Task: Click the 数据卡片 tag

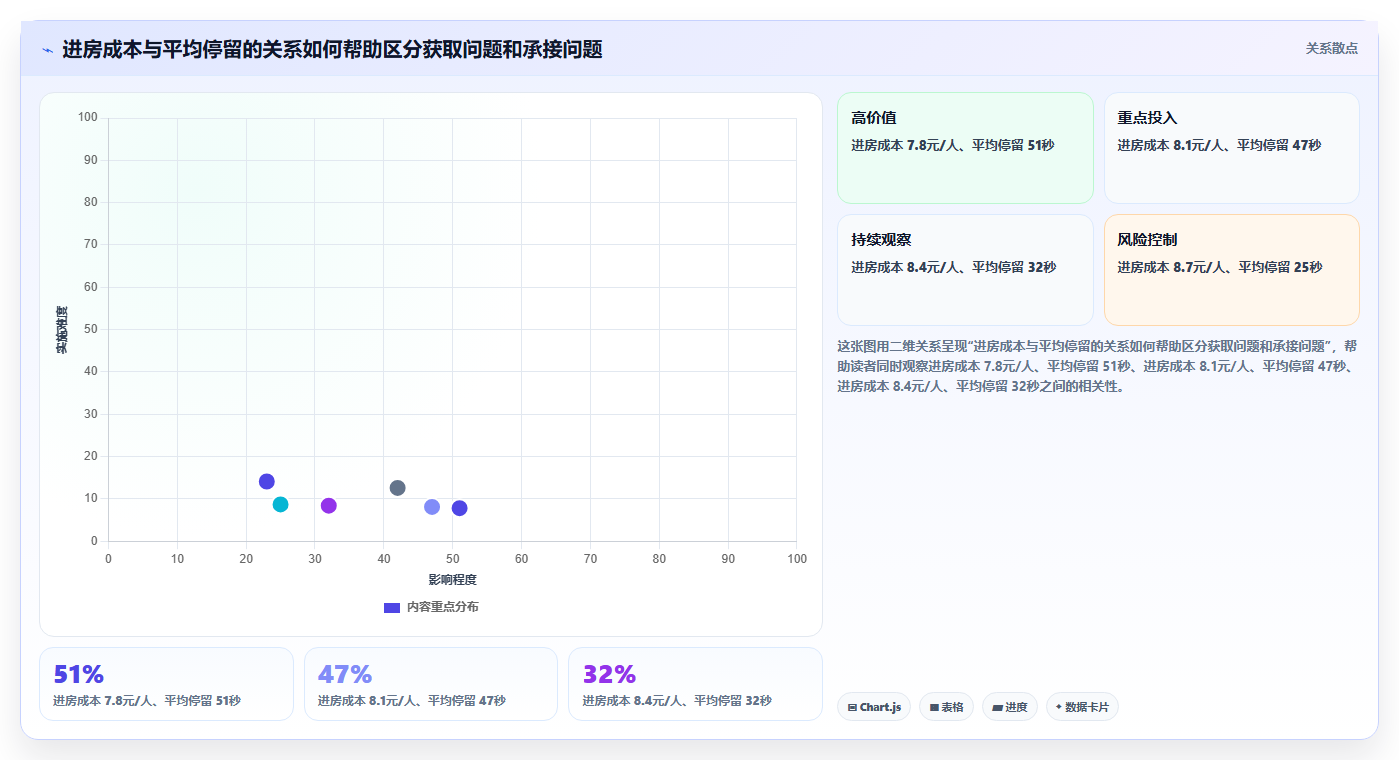Action: 1082,707
